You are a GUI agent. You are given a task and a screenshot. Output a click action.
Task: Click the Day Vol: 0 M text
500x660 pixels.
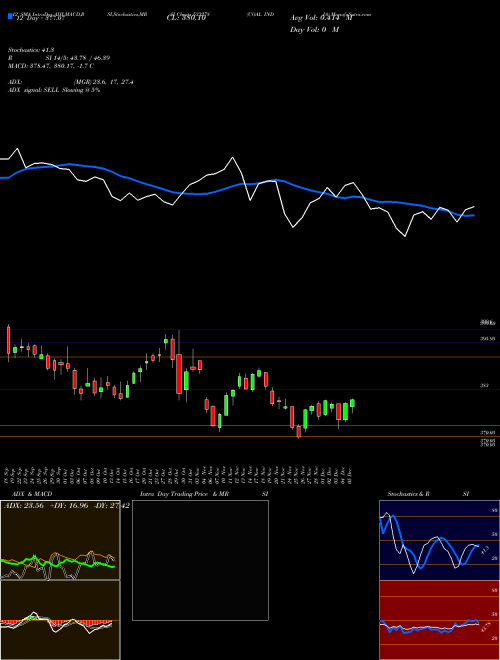point(314,30)
